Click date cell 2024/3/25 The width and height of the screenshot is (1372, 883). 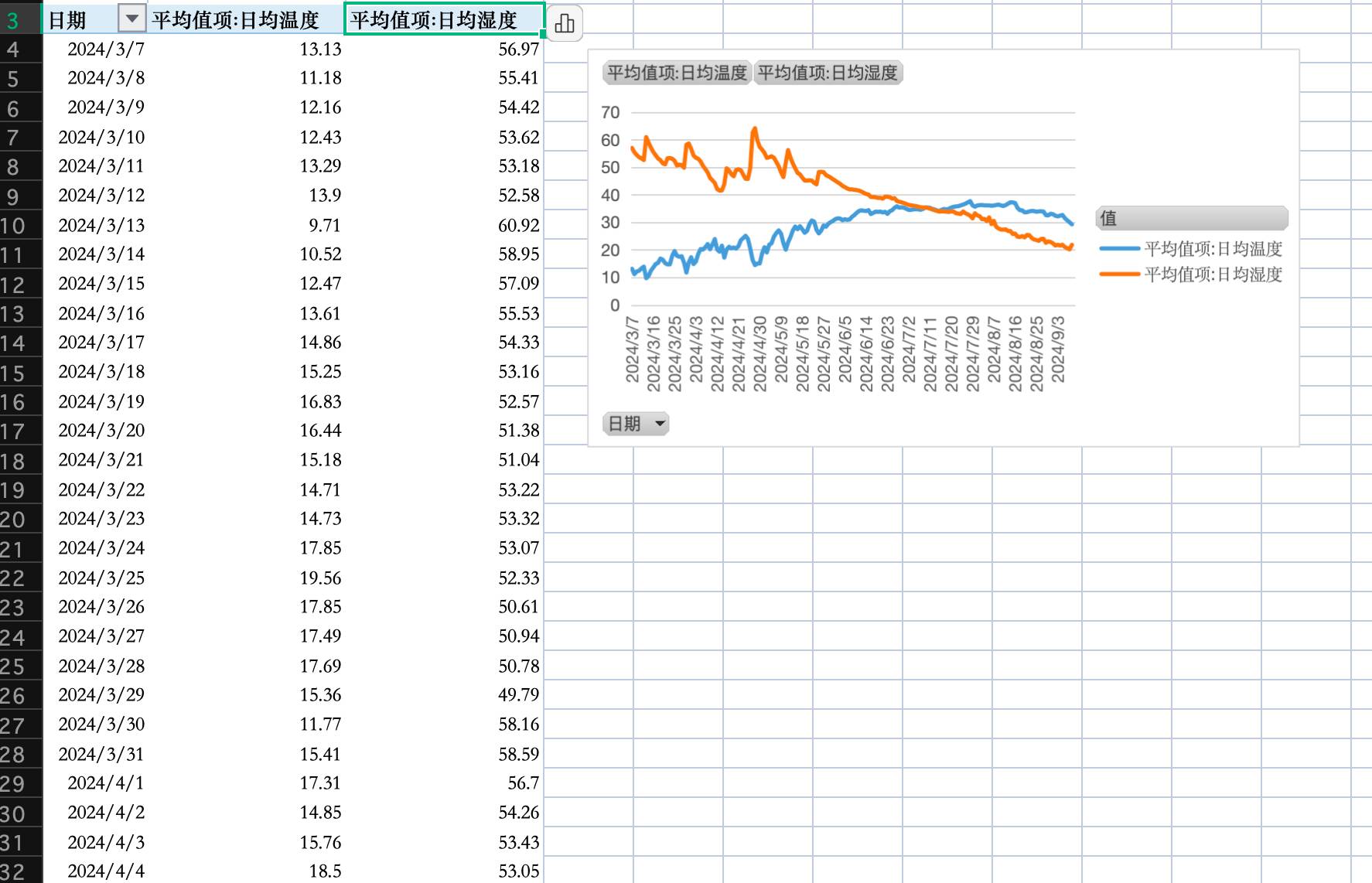pyautogui.click(x=101, y=578)
